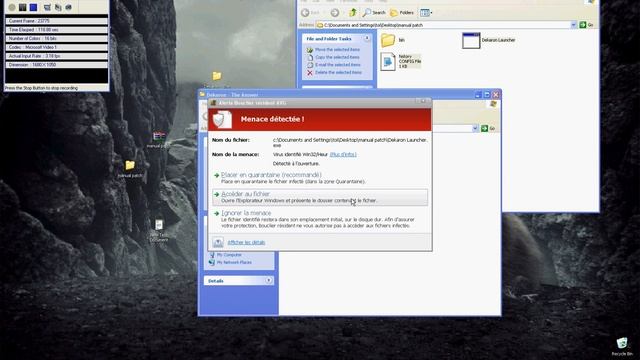
Task: Click 'Afficher les détails' link
Action: [246, 242]
